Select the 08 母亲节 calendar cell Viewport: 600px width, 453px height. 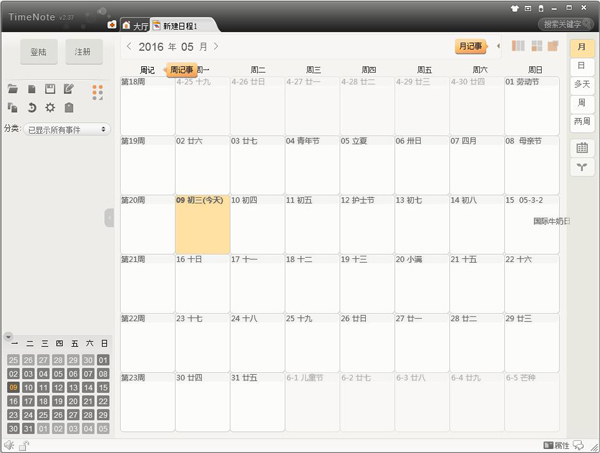pos(532,165)
